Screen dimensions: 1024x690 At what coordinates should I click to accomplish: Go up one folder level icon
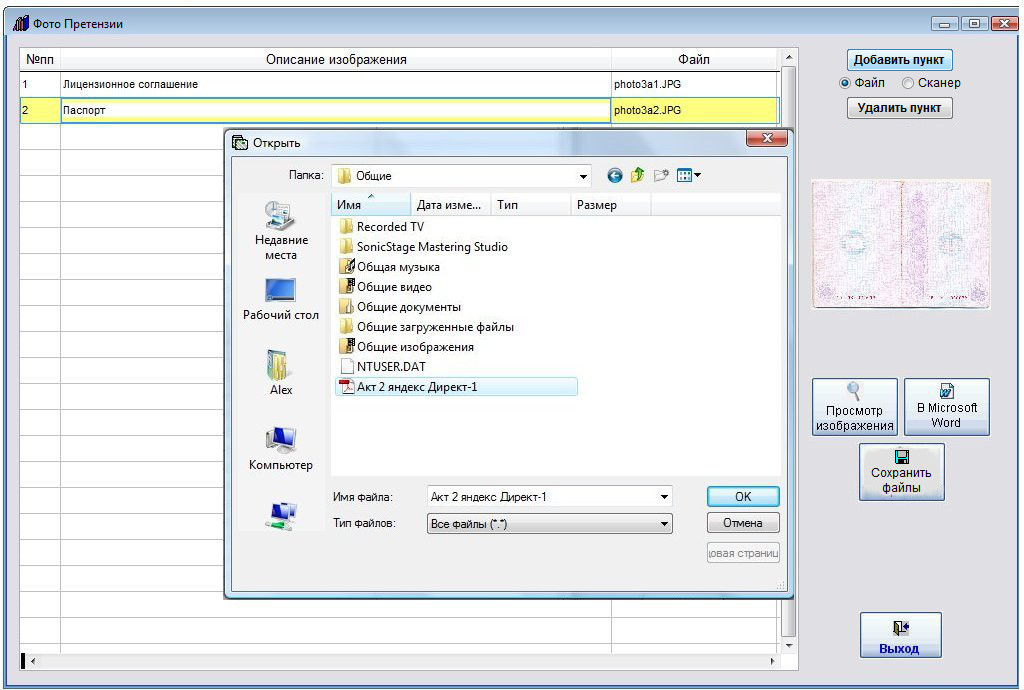coord(637,175)
